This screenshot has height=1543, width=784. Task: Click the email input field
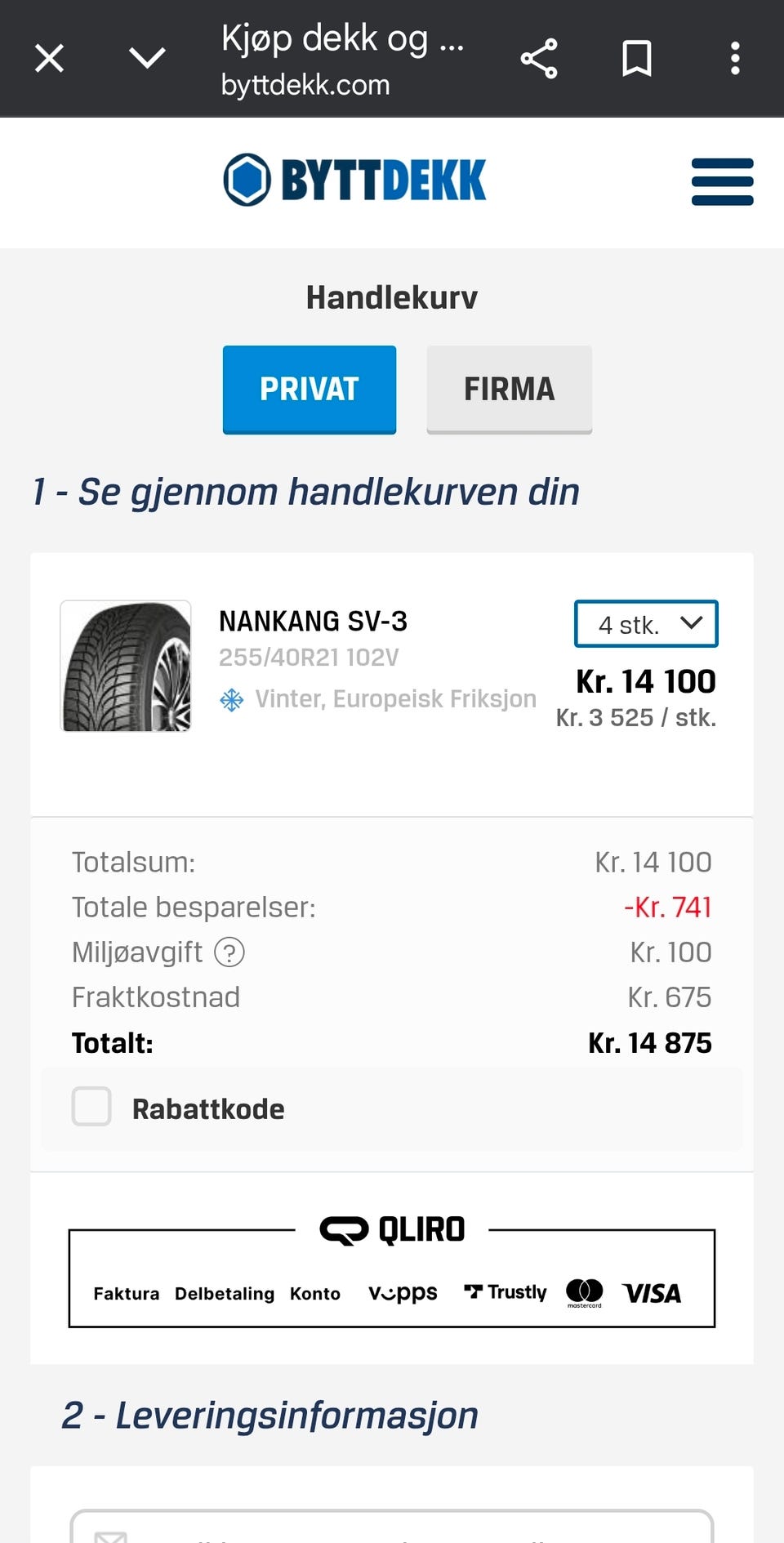392,1527
